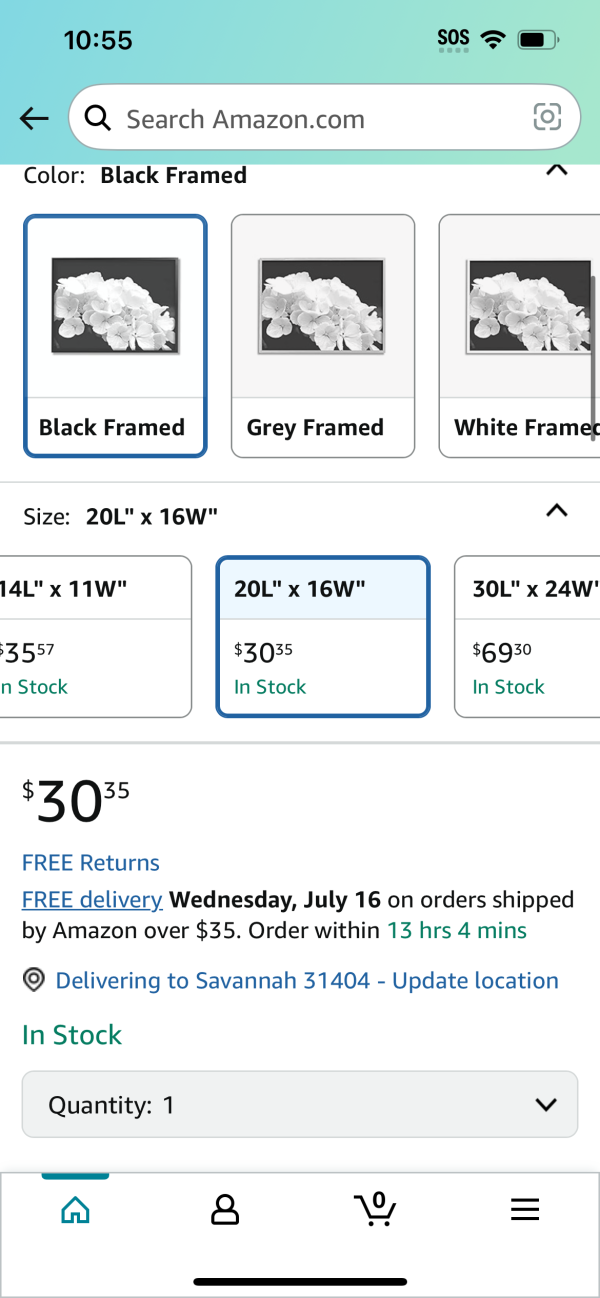Update delivery location to Savannah link
Screen dimensions: 600x1298
tap(307, 981)
